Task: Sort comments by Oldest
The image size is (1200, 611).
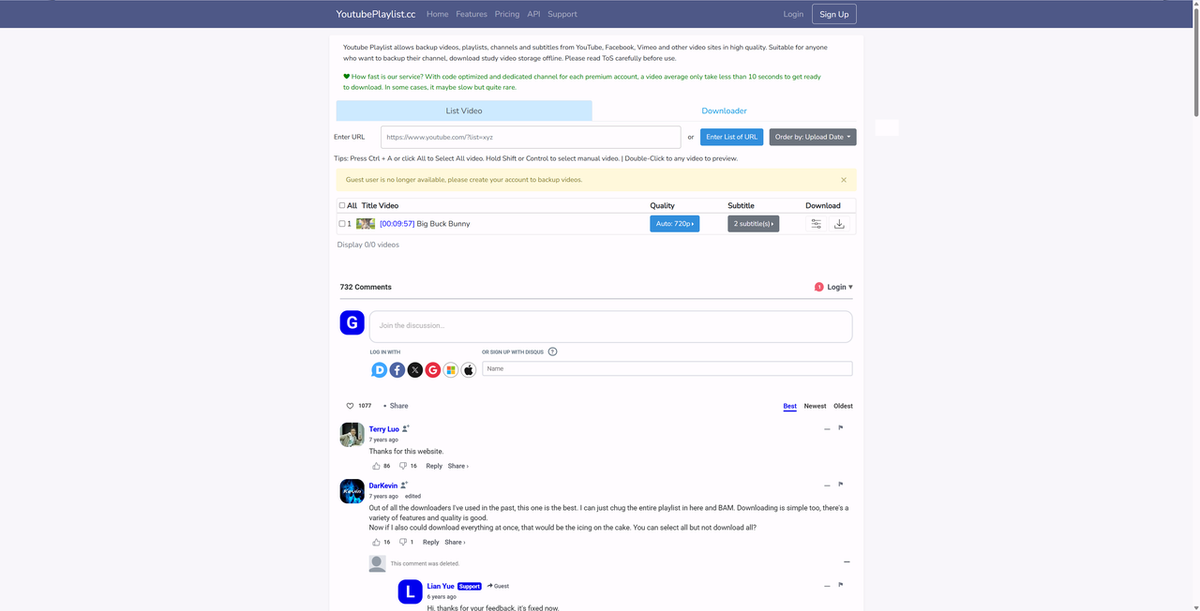Action: coord(843,406)
